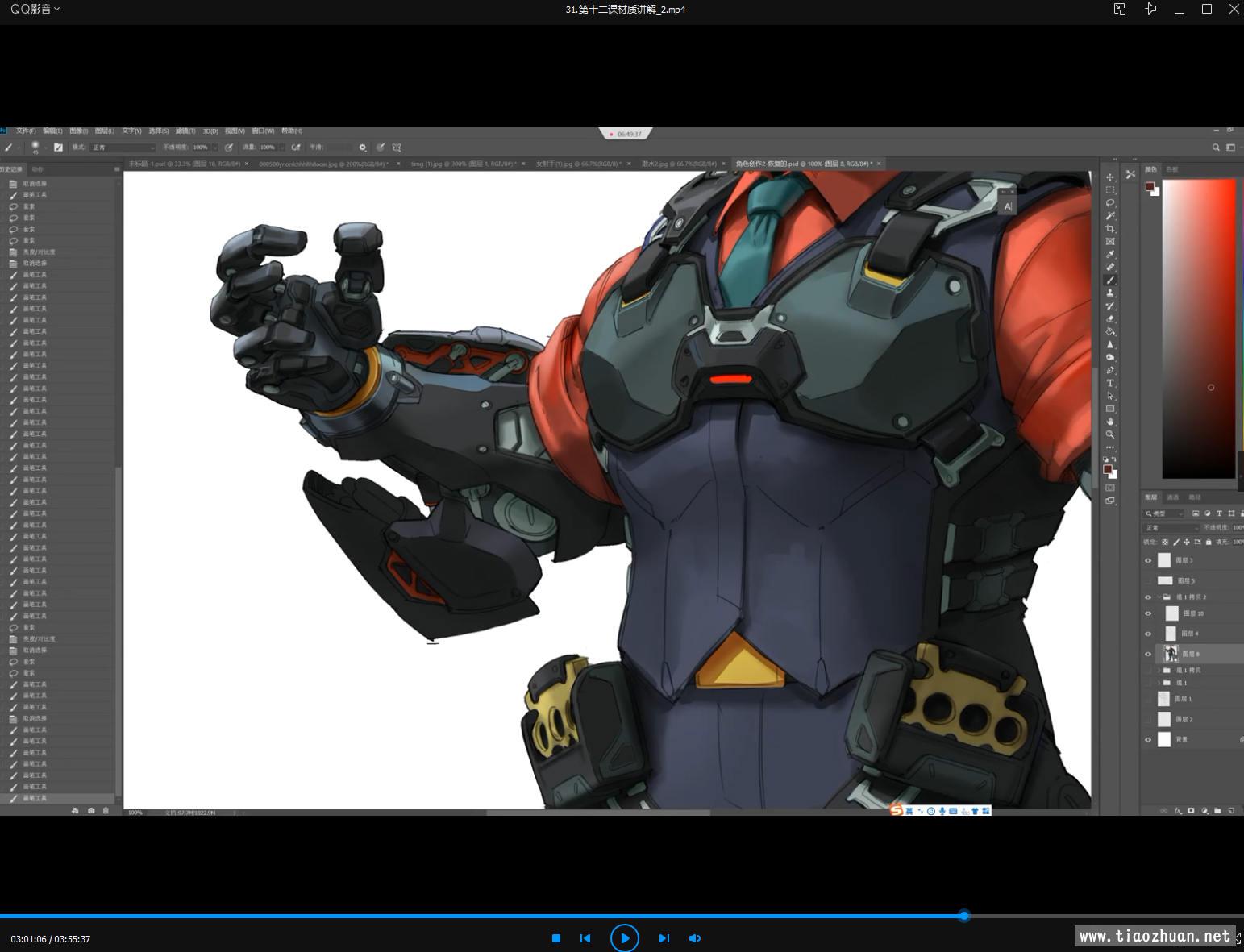Viewport: 1244px width, 952px height.
Task: Toggle visibility of the 背景 layer
Action: click(1148, 740)
